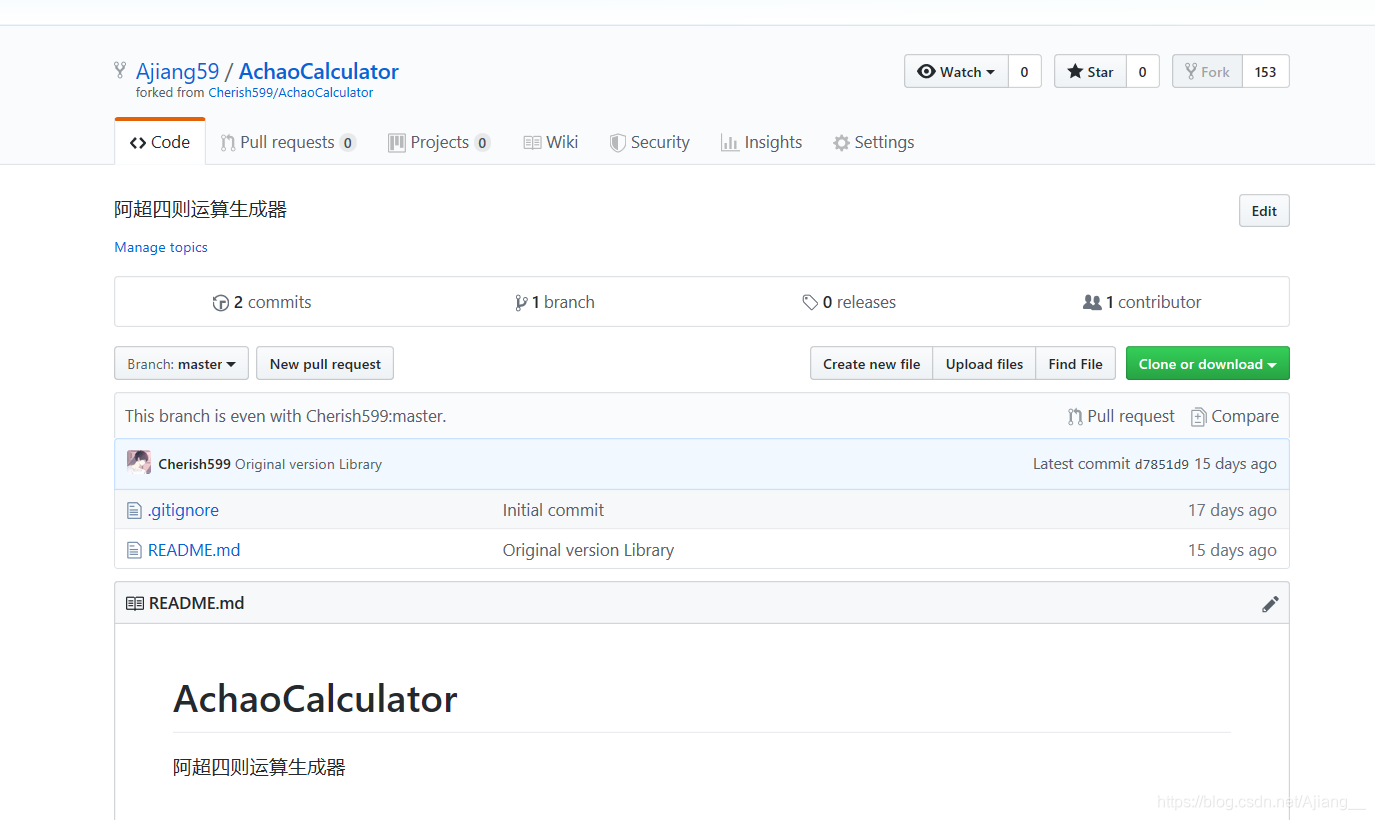Open README.md in the file list

[x=194, y=550]
